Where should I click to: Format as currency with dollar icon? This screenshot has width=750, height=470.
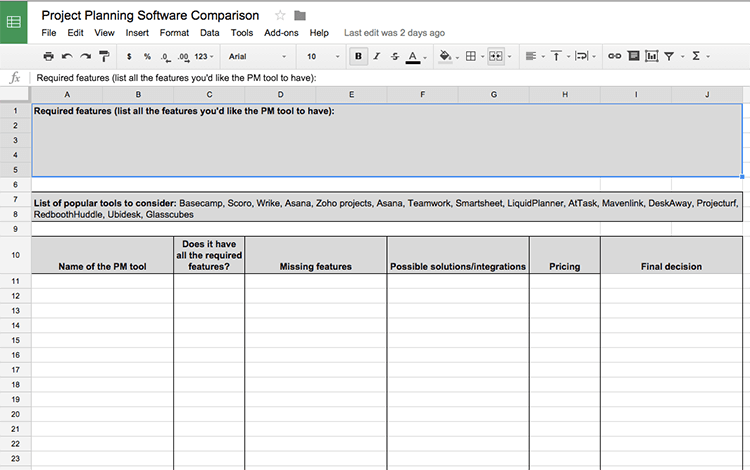coord(129,56)
